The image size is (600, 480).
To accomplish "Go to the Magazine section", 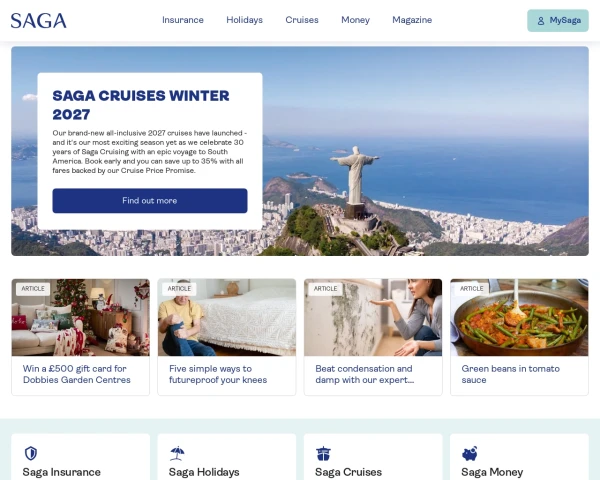I will pyautogui.click(x=412, y=20).
